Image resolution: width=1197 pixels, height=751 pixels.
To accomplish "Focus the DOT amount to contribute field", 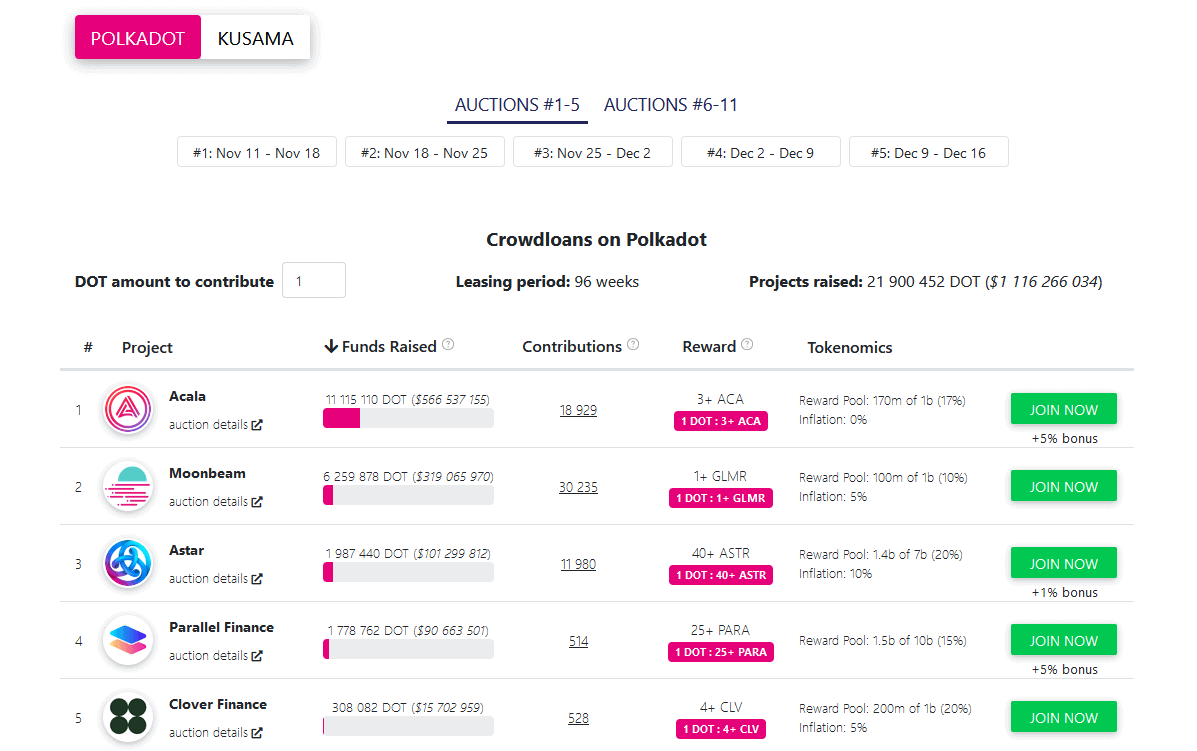I will pyautogui.click(x=314, y=281).
